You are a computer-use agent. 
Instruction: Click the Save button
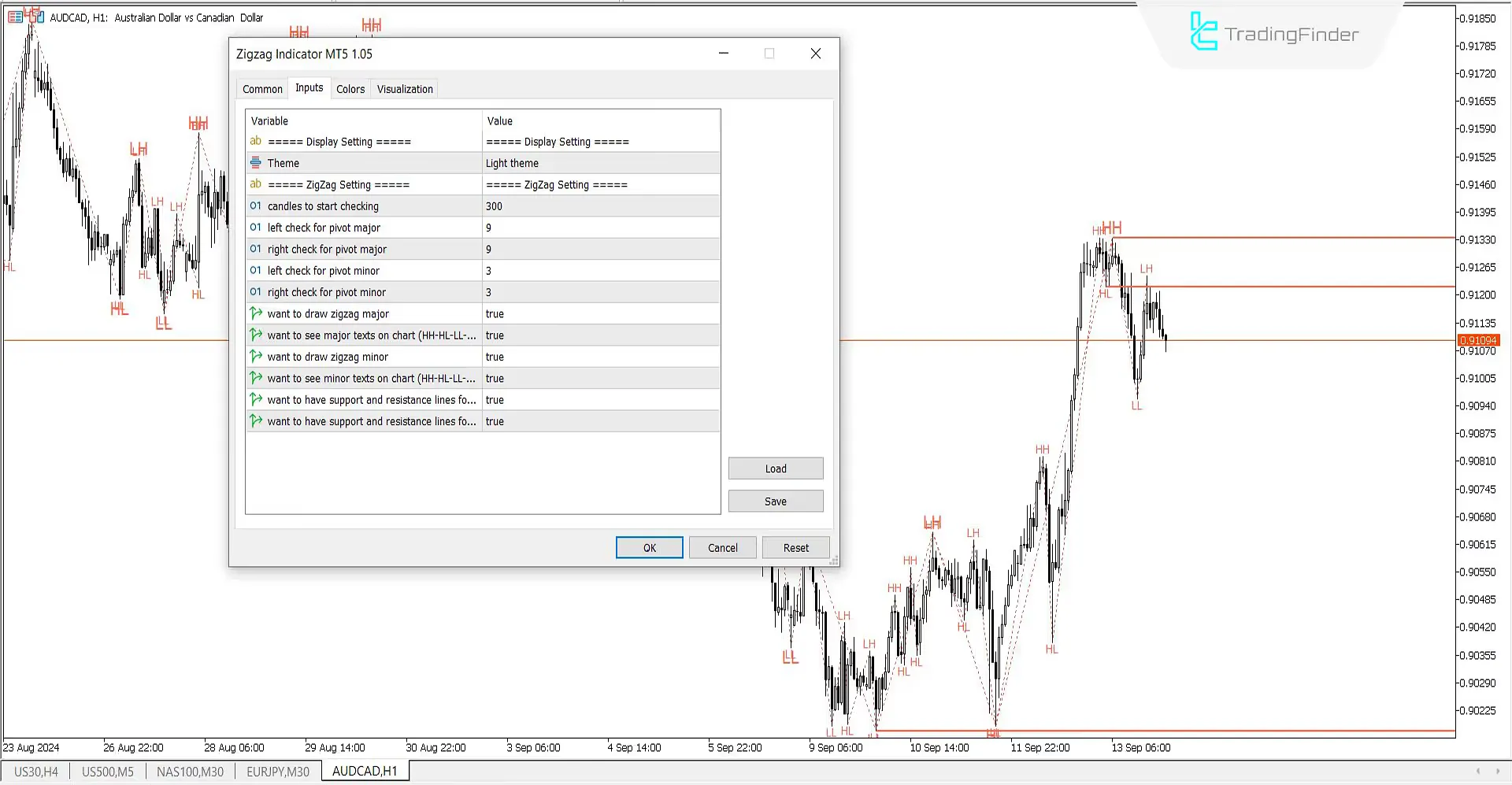tap(775, 500)
